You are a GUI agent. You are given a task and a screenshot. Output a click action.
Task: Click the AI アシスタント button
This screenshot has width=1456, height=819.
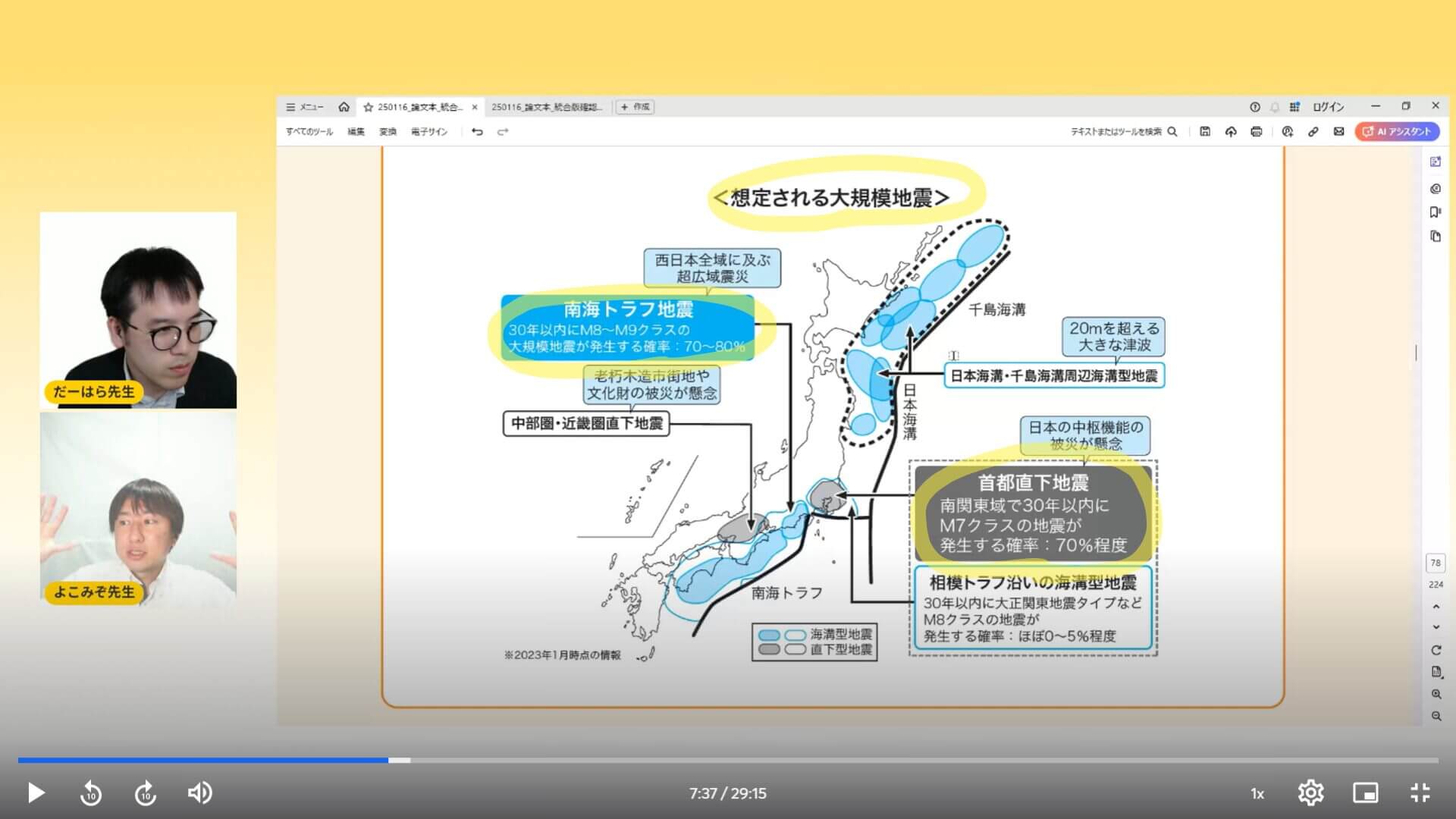click(1397, 132)
